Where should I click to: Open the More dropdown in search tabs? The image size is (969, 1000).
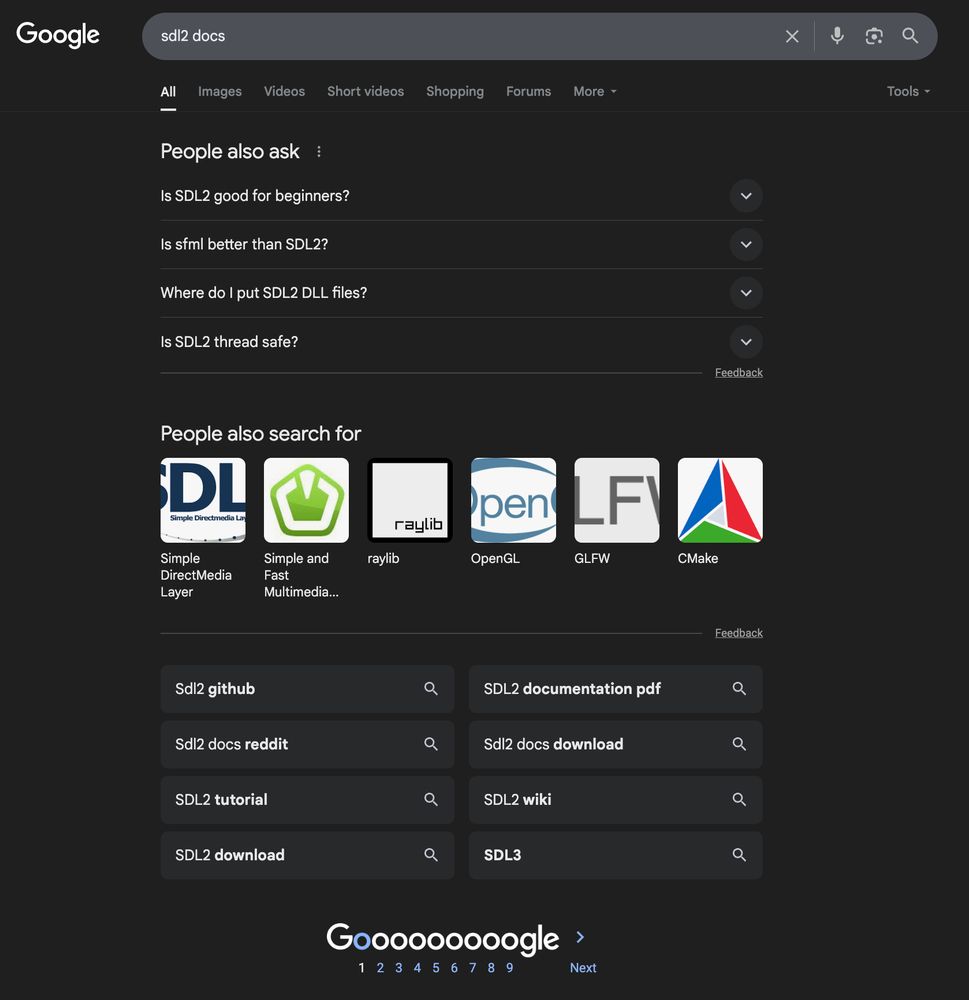tap(595, 91)
